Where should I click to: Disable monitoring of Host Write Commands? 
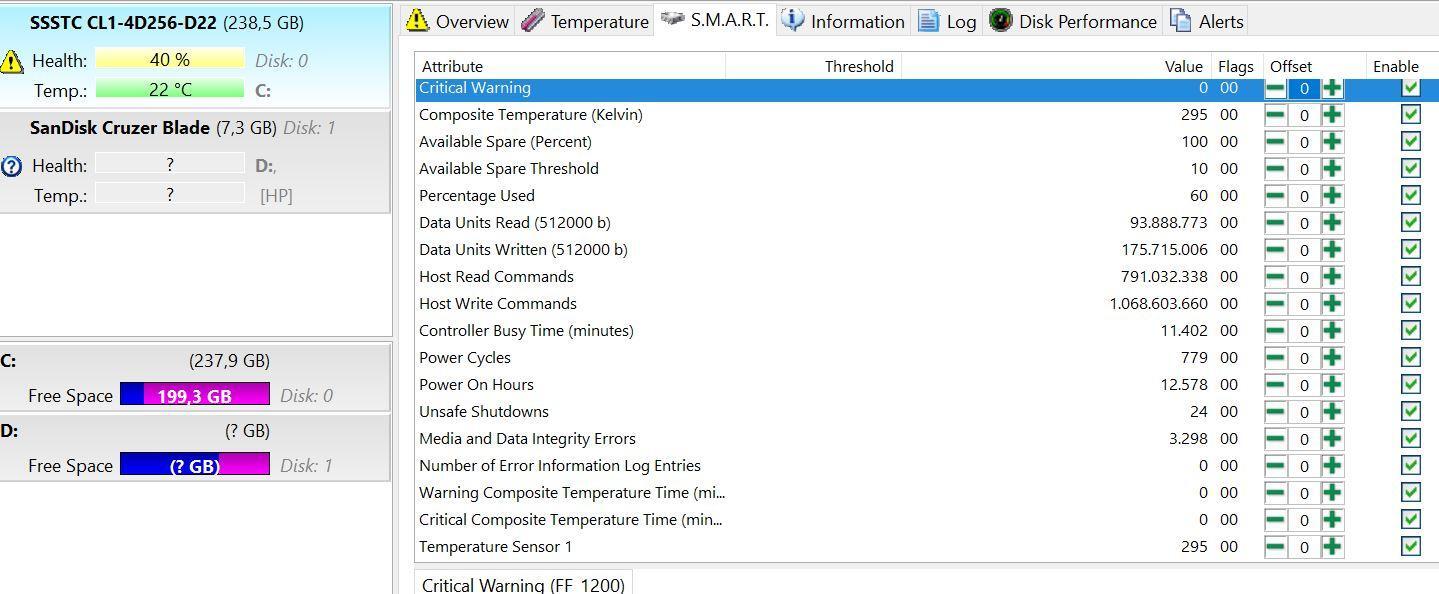[x=1411, y=304]
